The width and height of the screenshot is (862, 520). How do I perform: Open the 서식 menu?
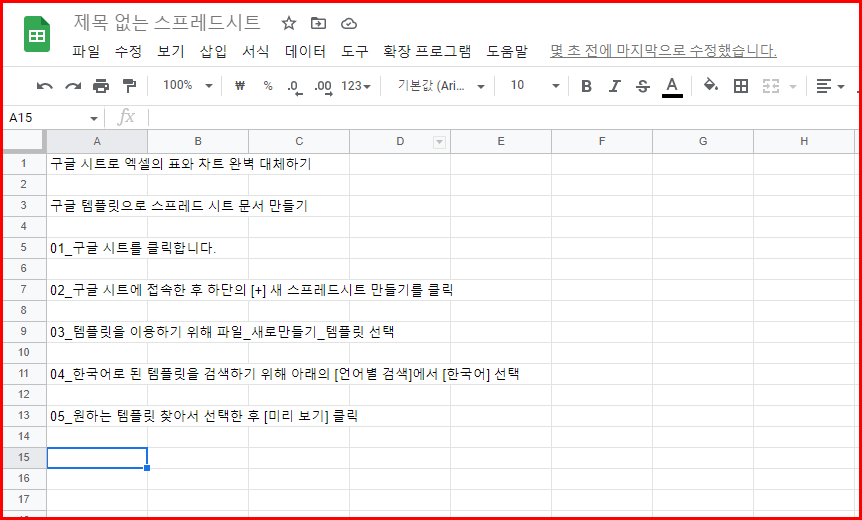(x=256, y=52)
